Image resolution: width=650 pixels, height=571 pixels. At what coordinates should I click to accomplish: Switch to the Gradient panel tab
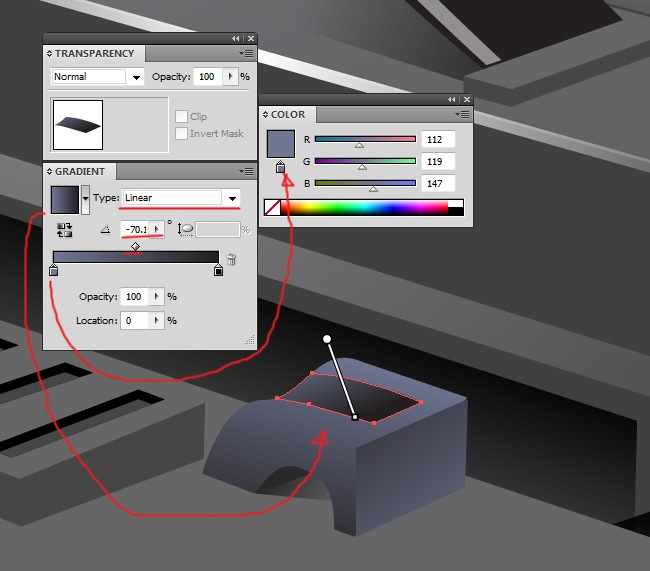tap(80, 172)
